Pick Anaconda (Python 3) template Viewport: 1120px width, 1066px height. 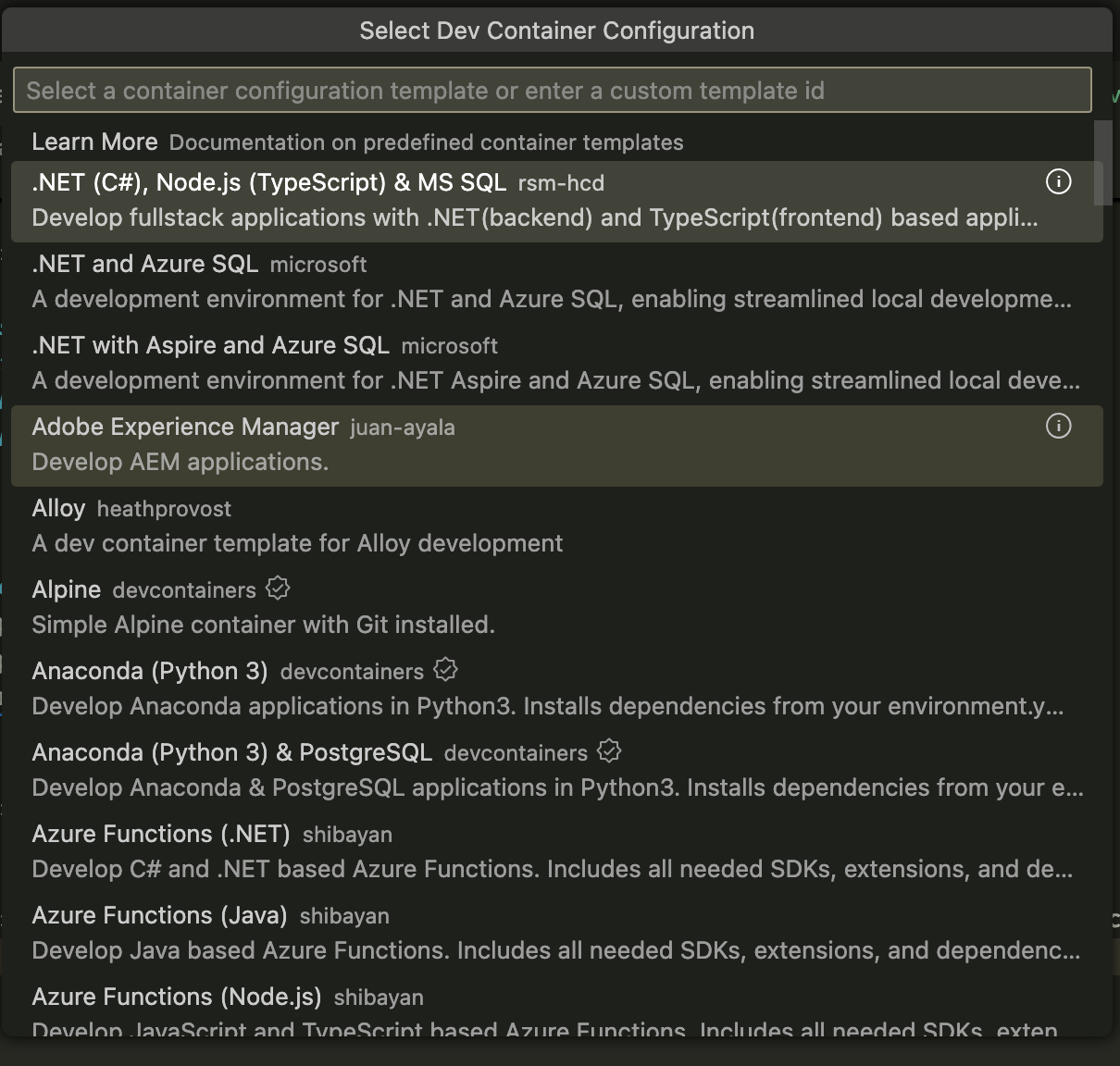557,689
